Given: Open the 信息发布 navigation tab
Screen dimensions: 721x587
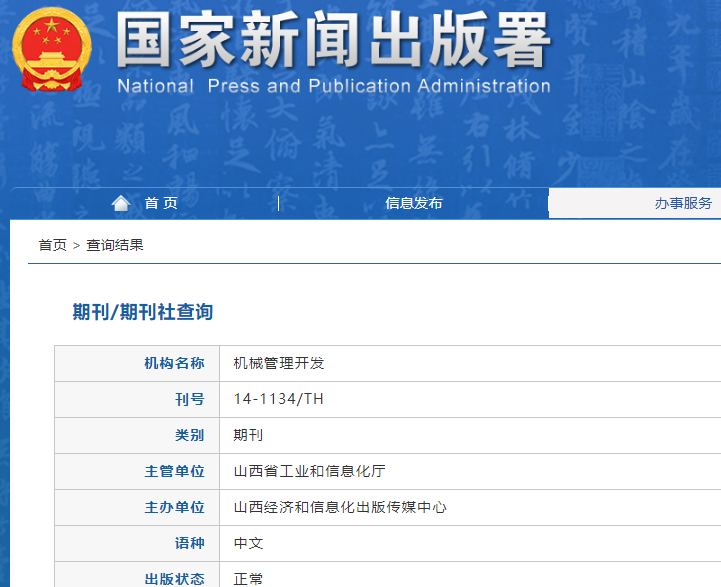Looking at the screenshot, I should pyautogui.click(x=413, y=203).
